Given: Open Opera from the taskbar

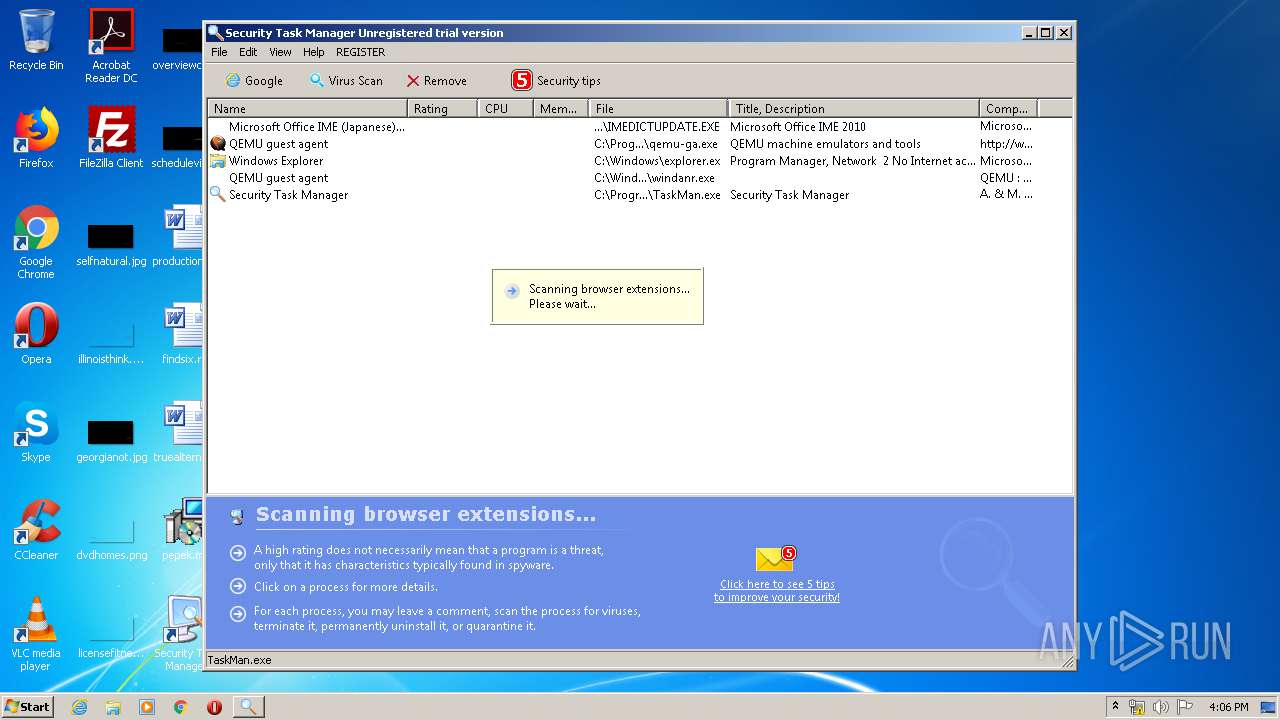Looking at the screenshot, I should pyautogui.click(x=214, y=707).
